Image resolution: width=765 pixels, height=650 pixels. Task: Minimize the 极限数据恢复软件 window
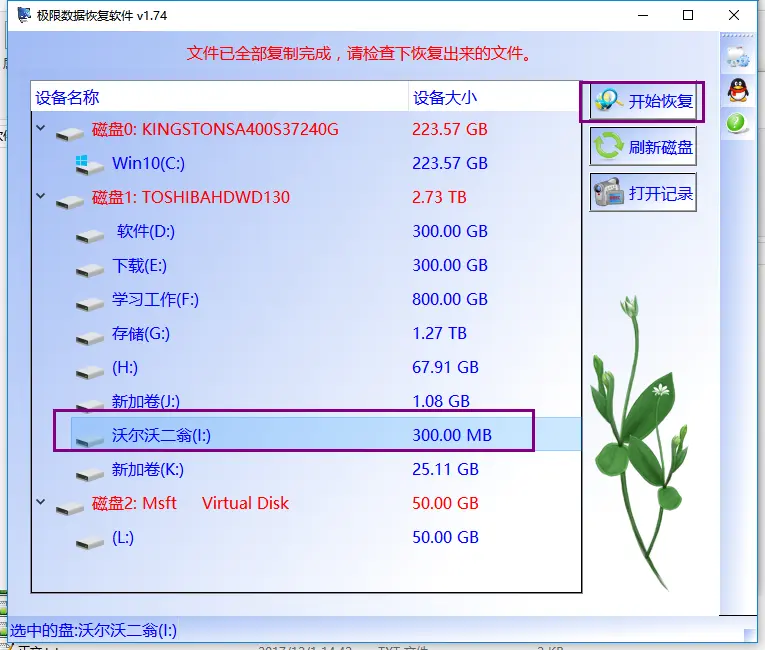click(643, 15)
